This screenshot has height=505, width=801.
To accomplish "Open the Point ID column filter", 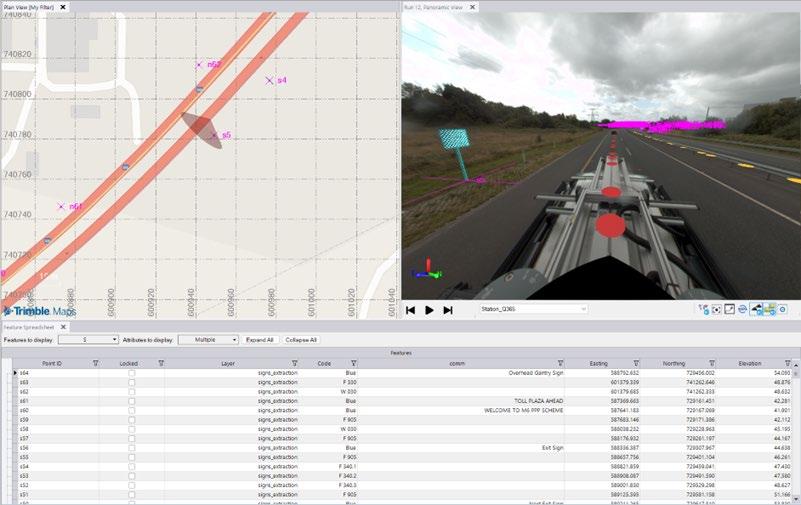I will 95,363.
